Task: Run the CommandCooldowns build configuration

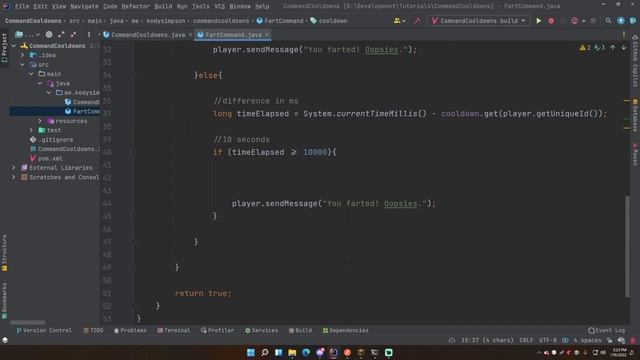Action: click(x=539, y=21)
